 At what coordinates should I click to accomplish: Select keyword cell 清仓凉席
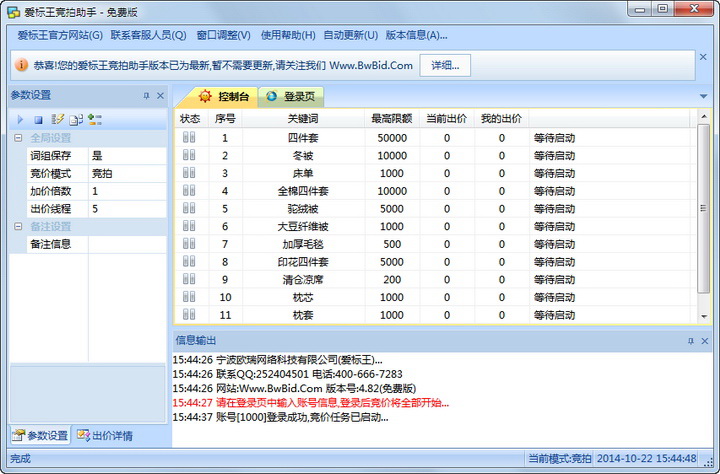tap(303, 280)
